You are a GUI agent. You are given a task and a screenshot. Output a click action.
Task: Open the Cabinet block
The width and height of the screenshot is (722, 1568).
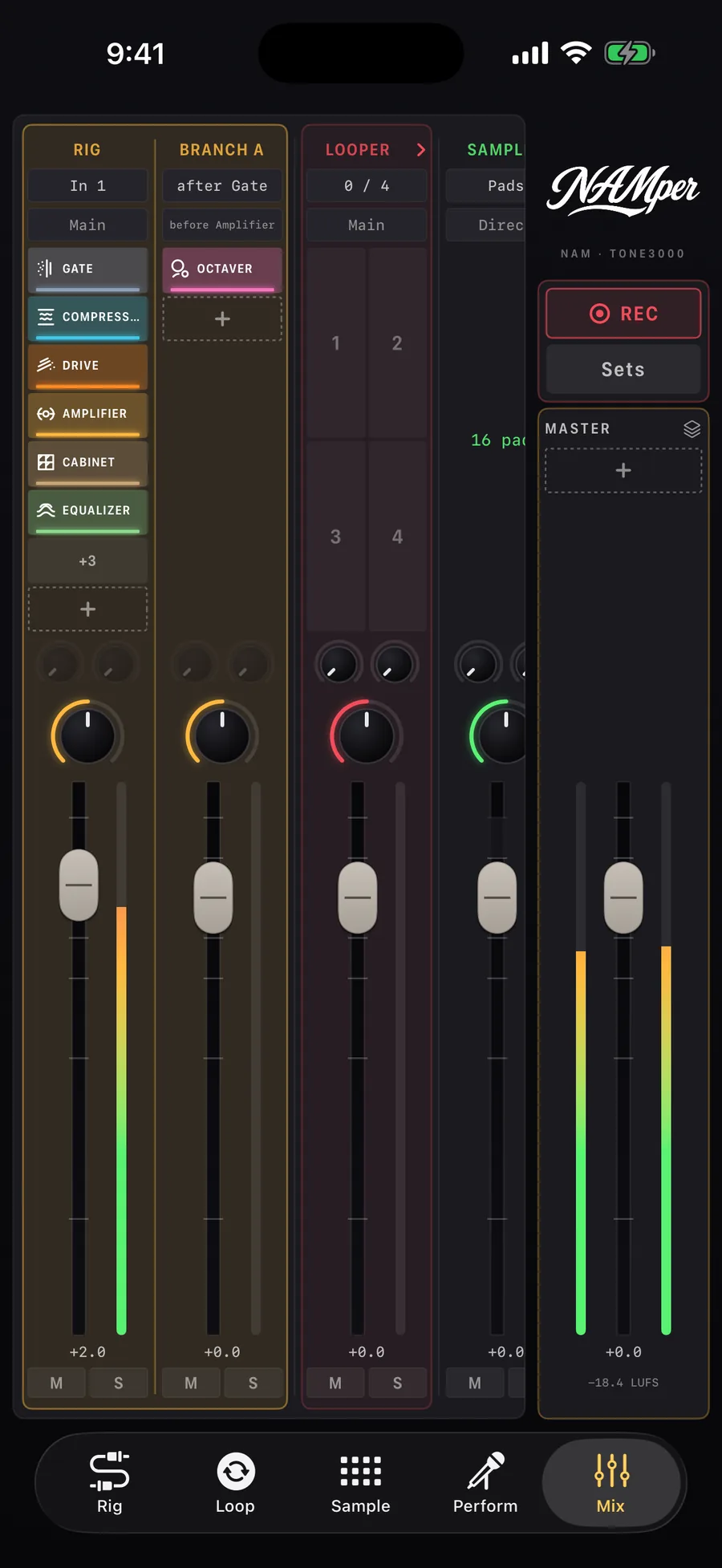click(87, 463)
